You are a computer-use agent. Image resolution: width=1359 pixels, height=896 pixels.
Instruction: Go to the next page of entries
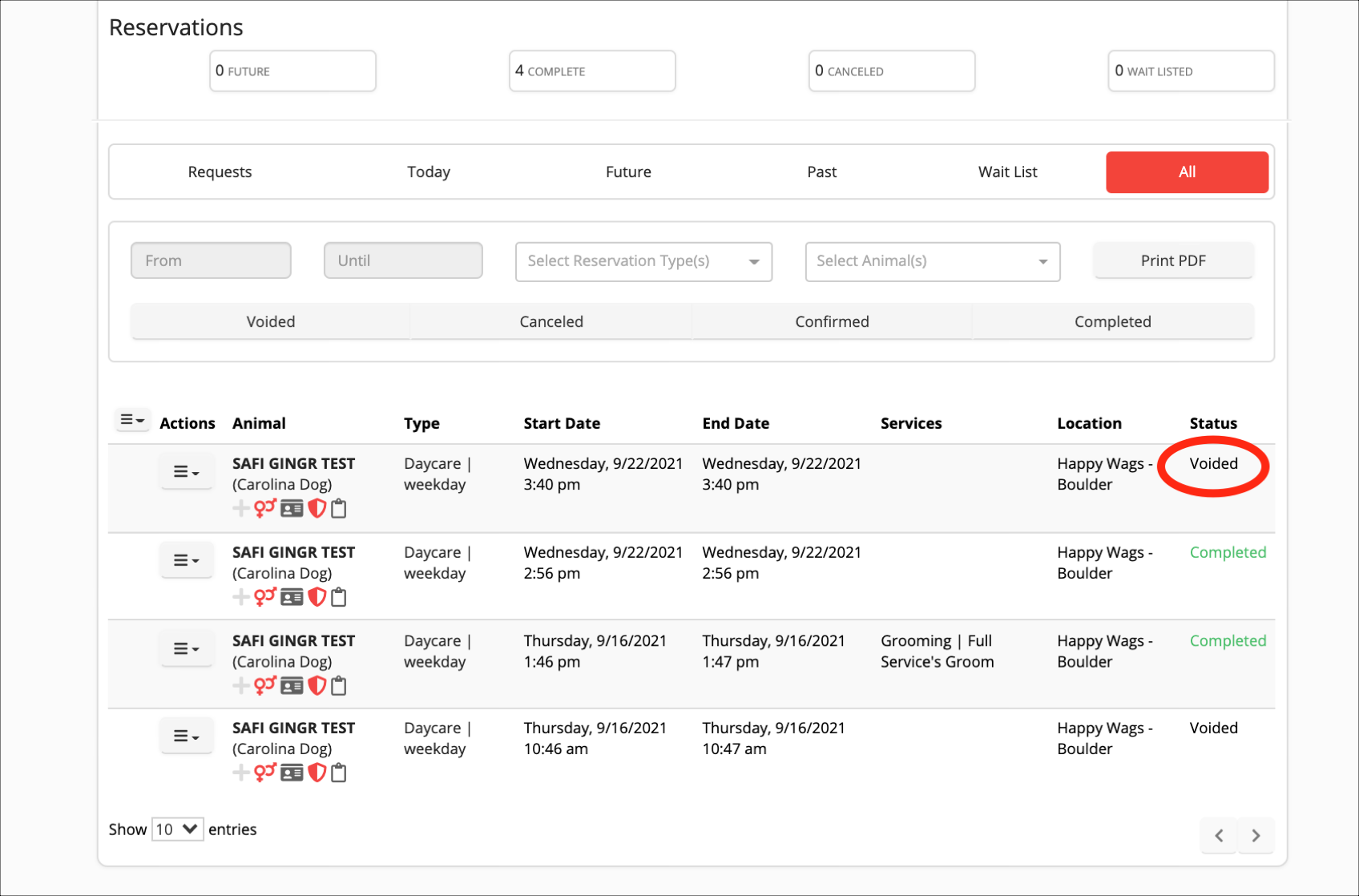[1256, 836]
